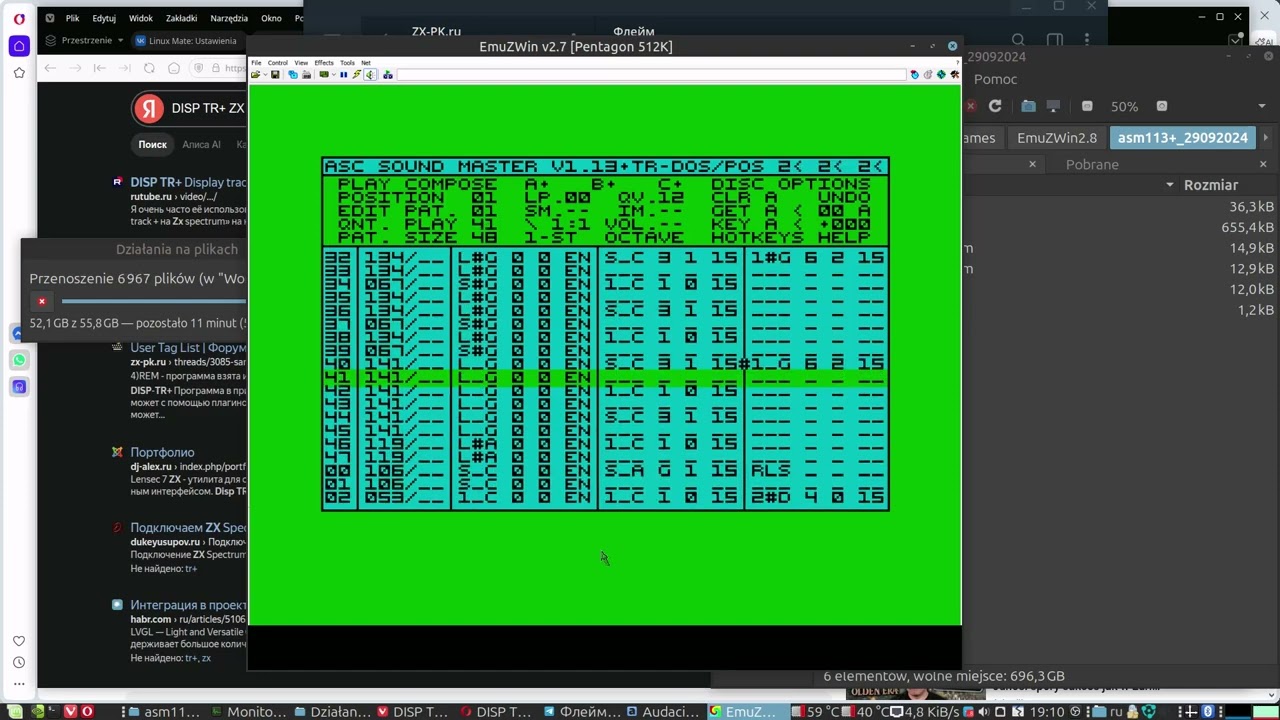Viewport: 1280px width, 720px height.
Task: Click OCTAVE in ASC Sound Master
Action: (x=644, y=238)
